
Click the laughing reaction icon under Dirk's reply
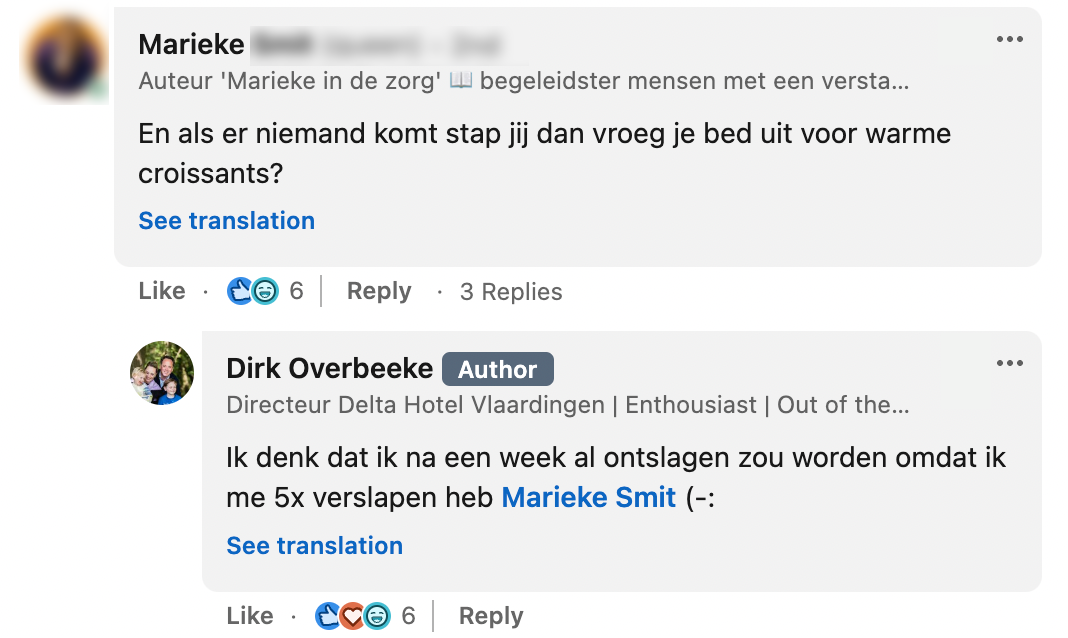(x=377, y=616)
